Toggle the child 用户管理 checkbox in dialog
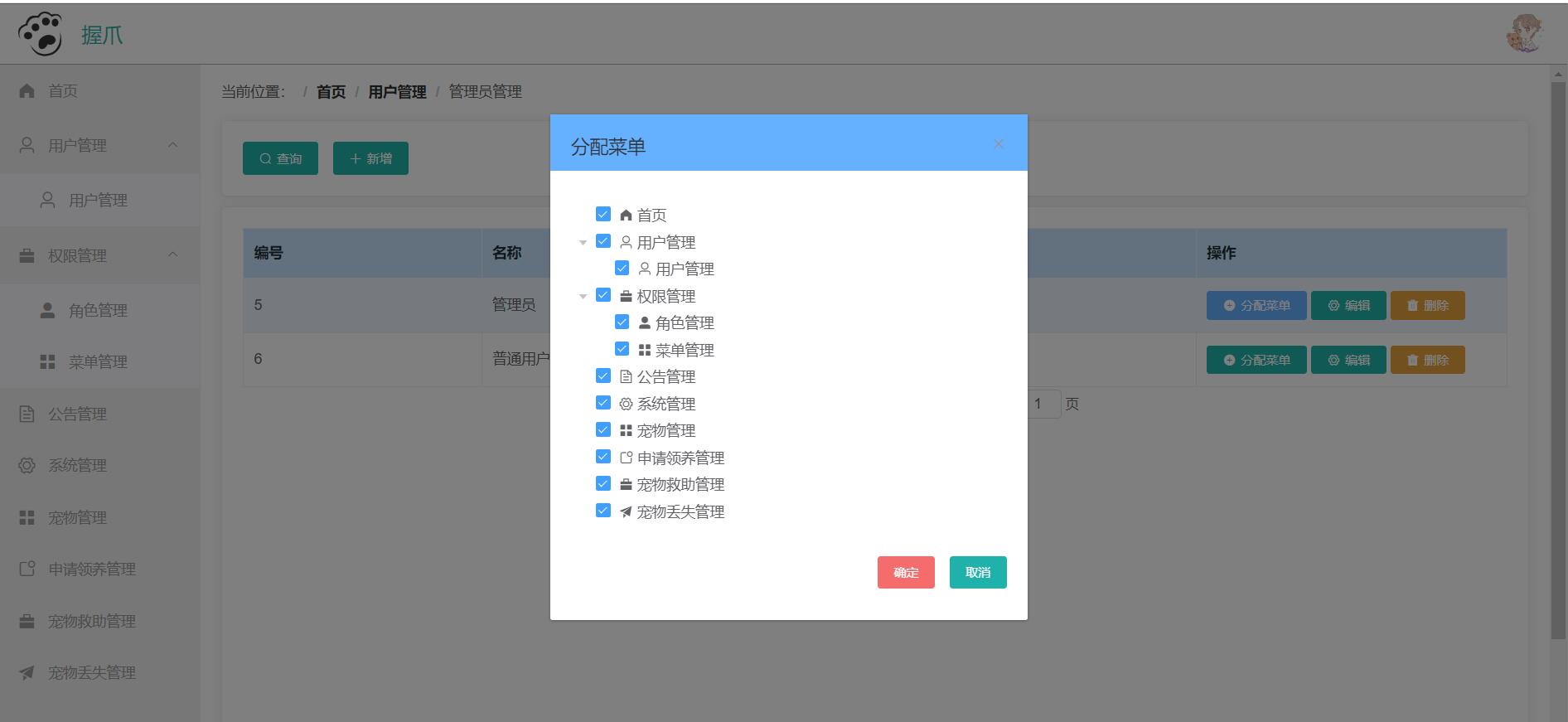 point(622,268)
